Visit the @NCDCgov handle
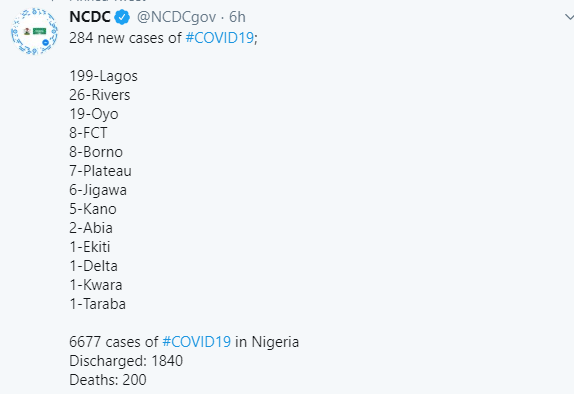574x394 pixels. (176, 17)
